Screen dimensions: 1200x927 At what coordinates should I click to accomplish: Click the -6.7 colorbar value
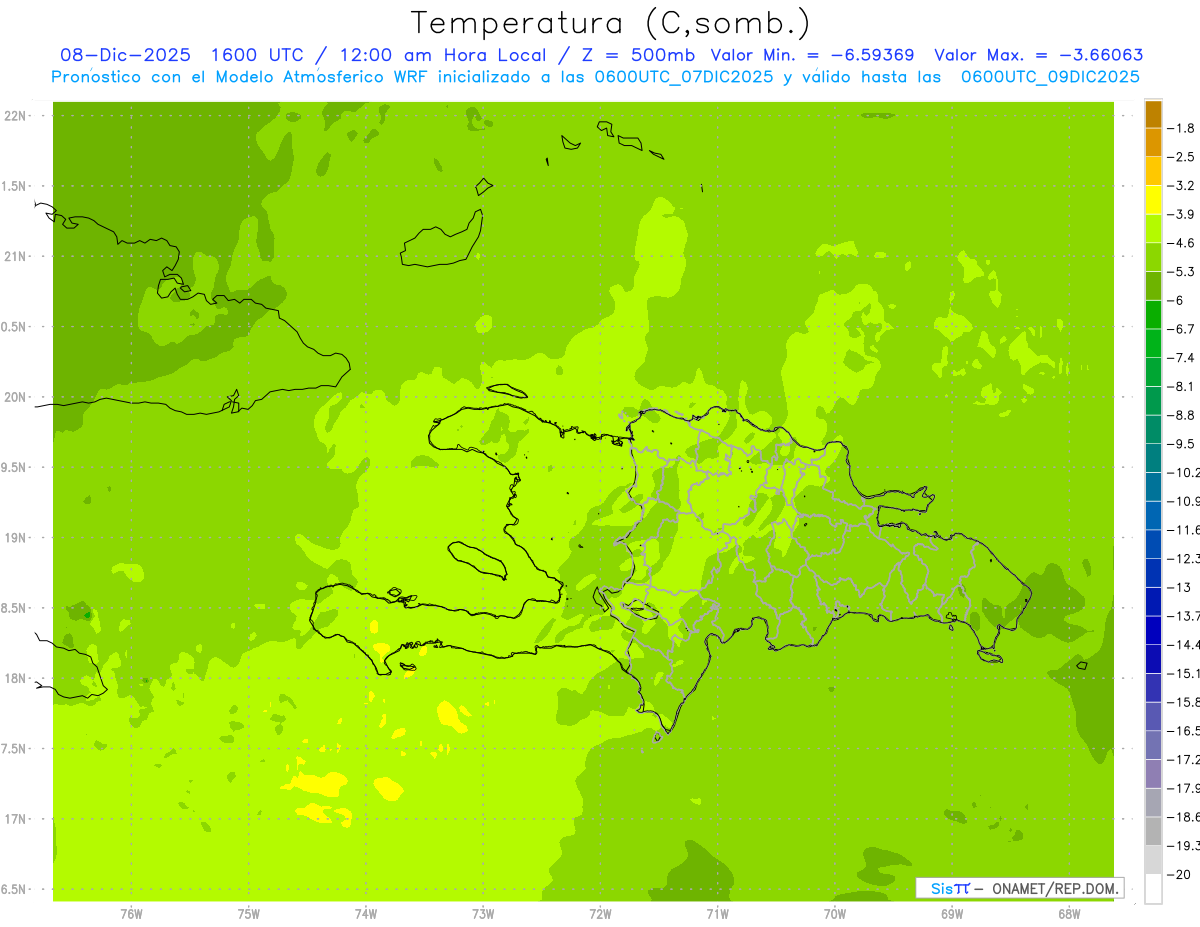coord(1181,329)
